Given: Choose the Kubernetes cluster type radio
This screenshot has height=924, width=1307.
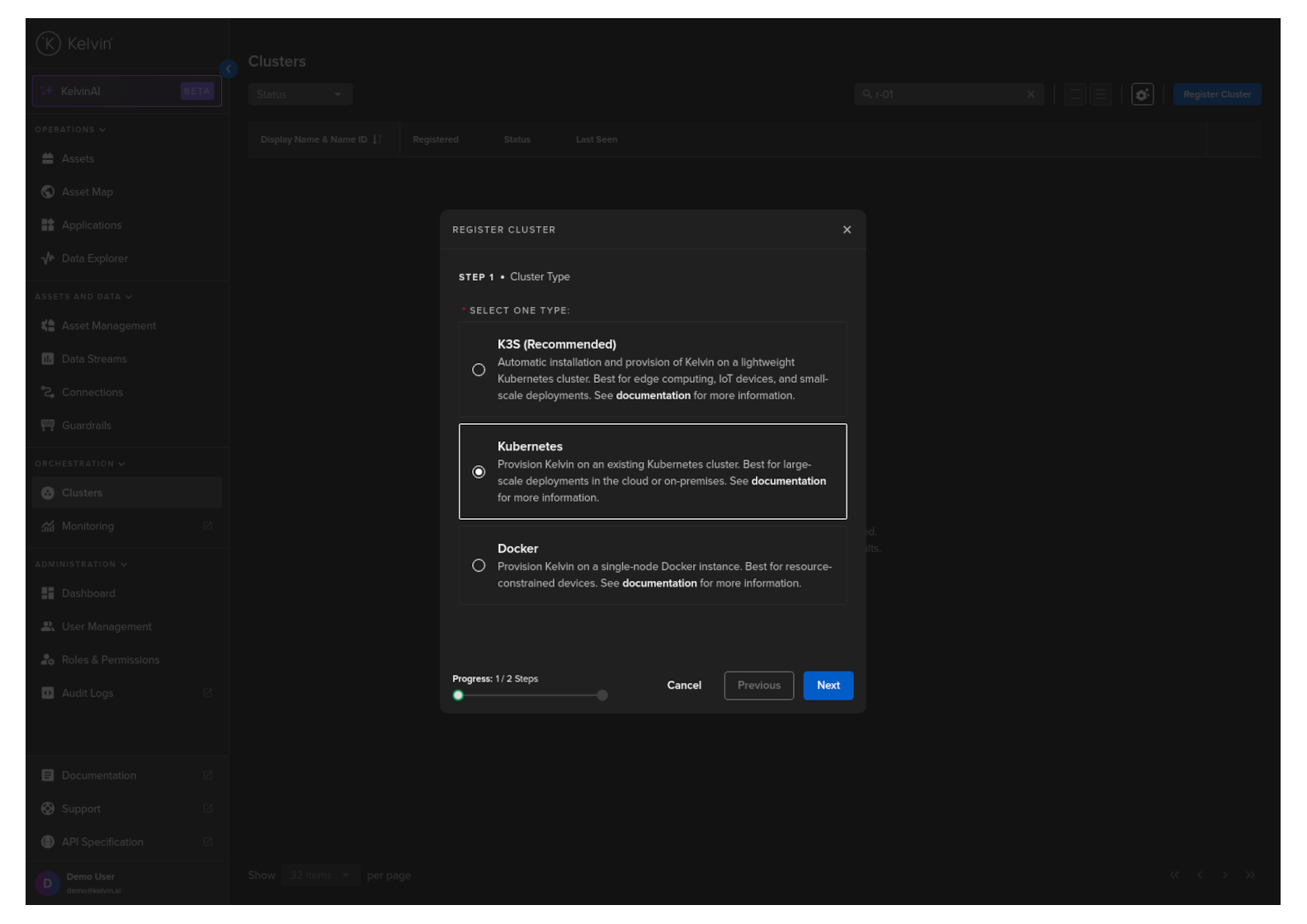Looking at the screenshot, I should (479, 472).
